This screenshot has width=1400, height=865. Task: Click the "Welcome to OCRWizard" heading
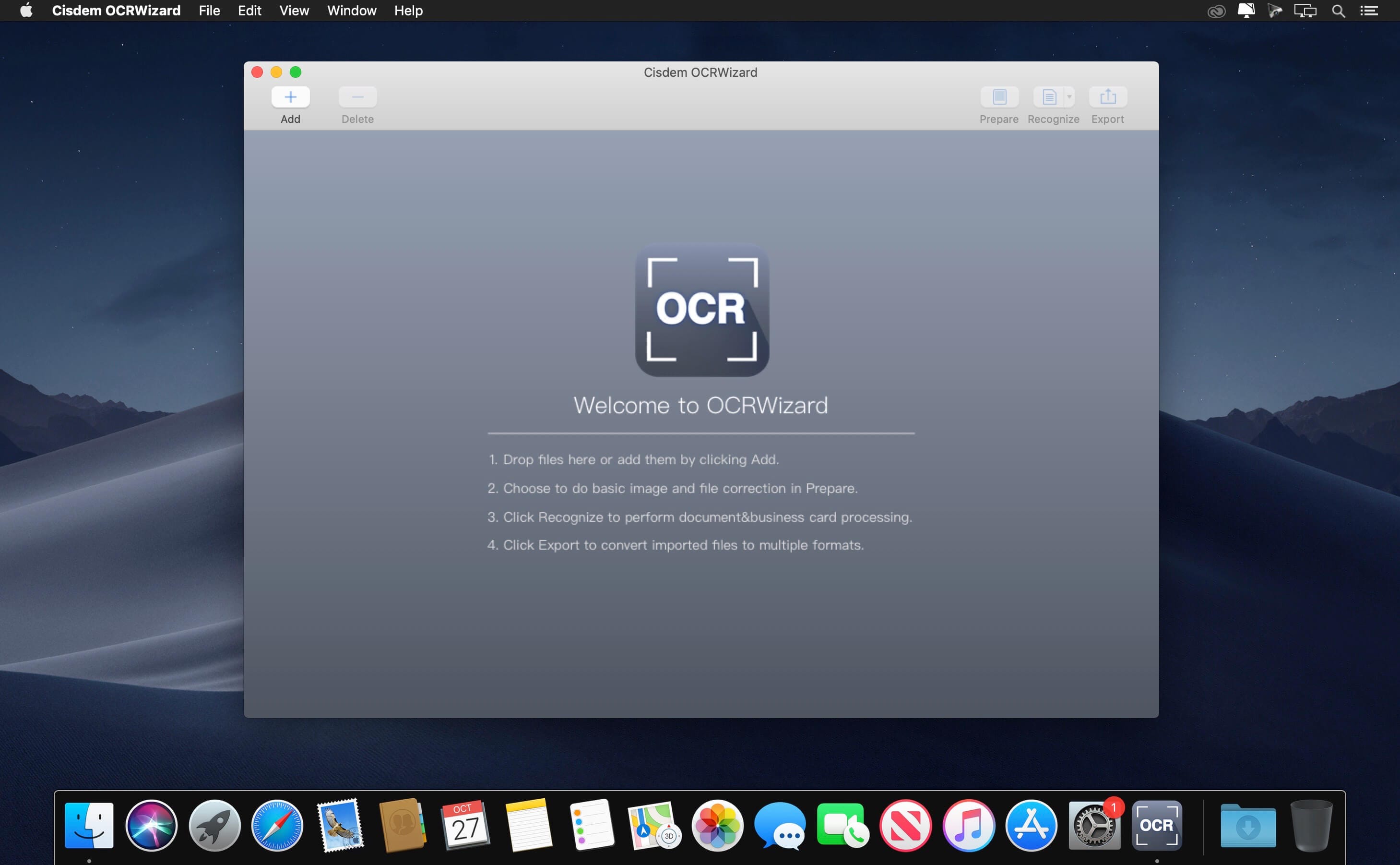[x=701, y=405]
